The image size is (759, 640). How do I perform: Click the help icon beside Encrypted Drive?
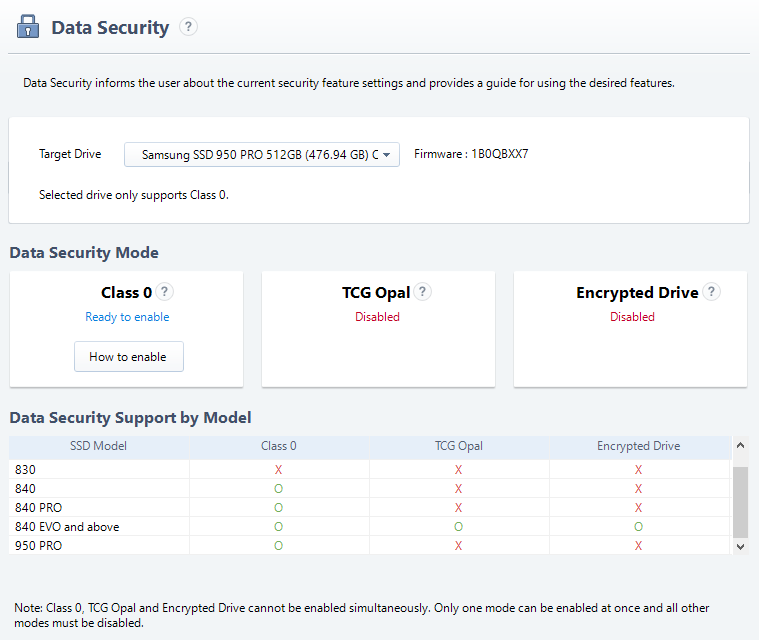pos(711,292)
